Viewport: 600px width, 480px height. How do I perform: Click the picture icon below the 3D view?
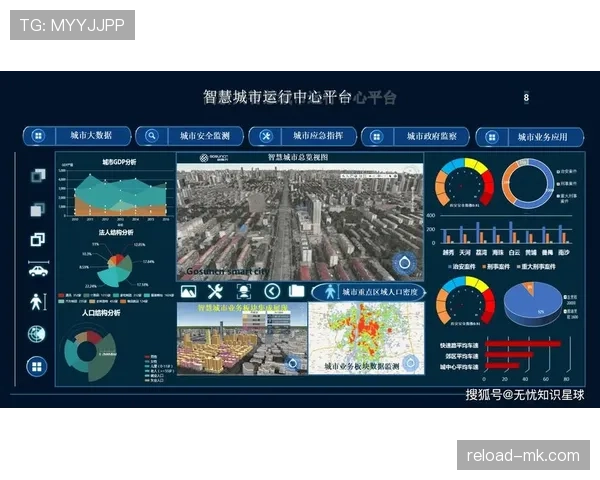click(188, 292)
